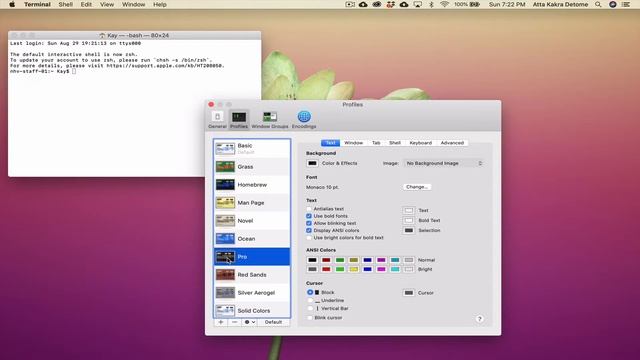Toggle Blink cursor checkbox
640x360 pixels.
point(309,318)
